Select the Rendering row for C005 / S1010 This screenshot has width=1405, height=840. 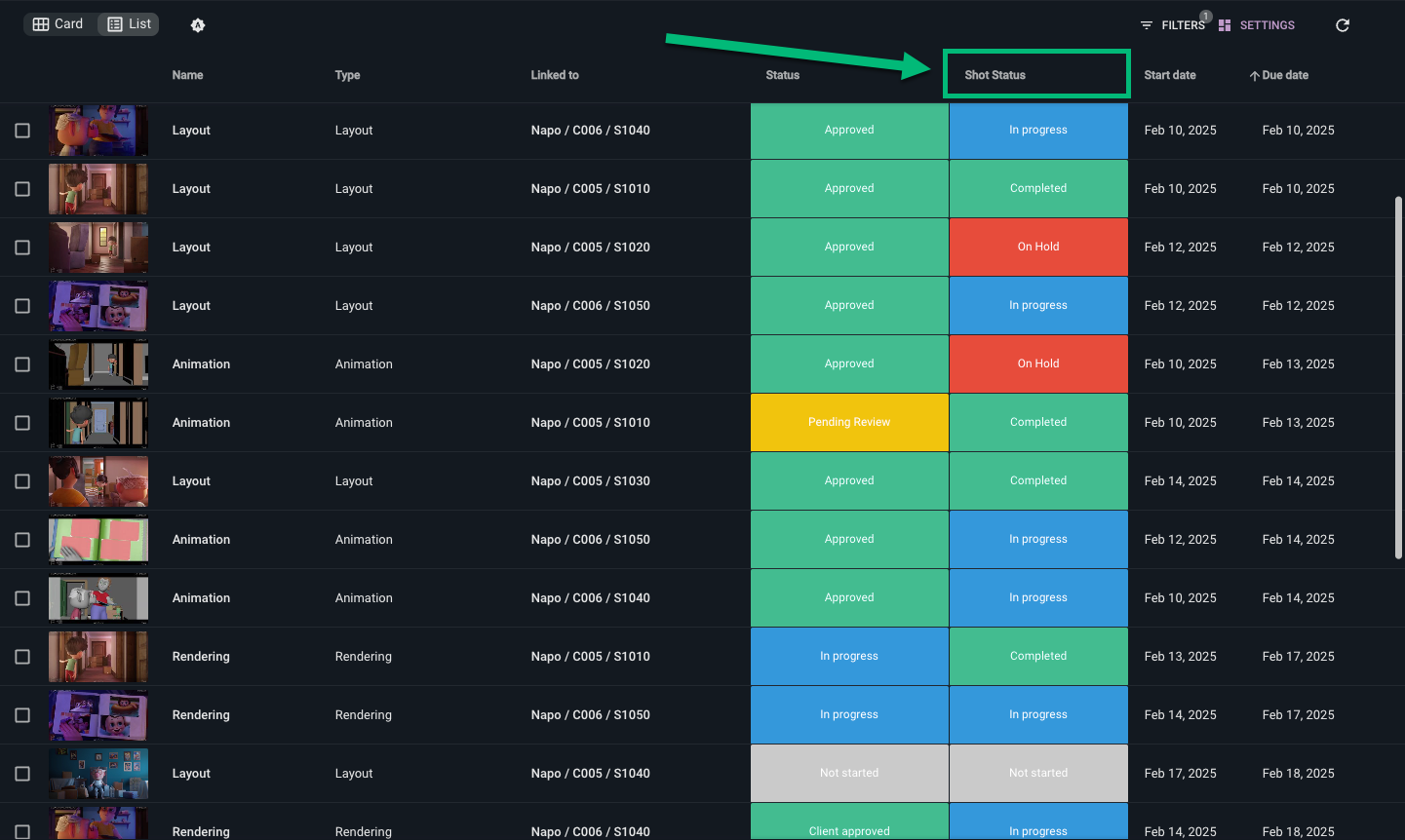tap(22, 657)
